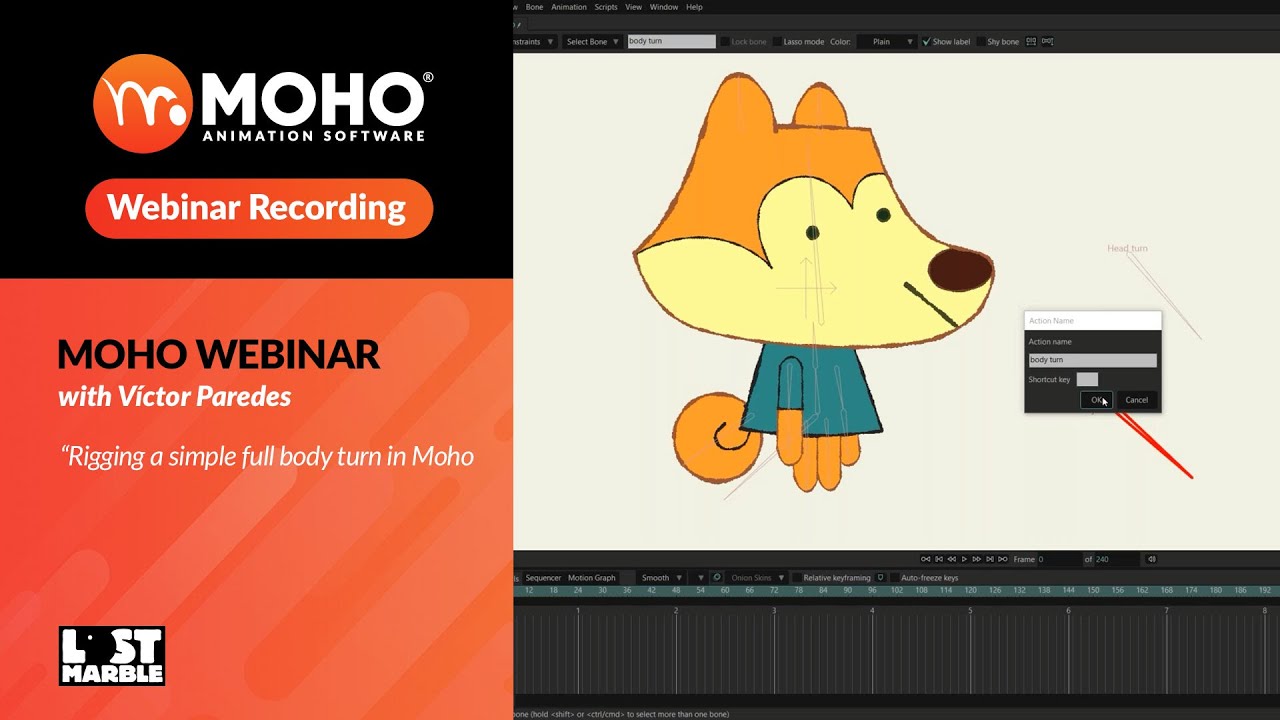Image resolution: width=1280 pixels, height=720 pixels.
Task: Click frame 120 on the timeline ruler
Action: coord(970,591)
